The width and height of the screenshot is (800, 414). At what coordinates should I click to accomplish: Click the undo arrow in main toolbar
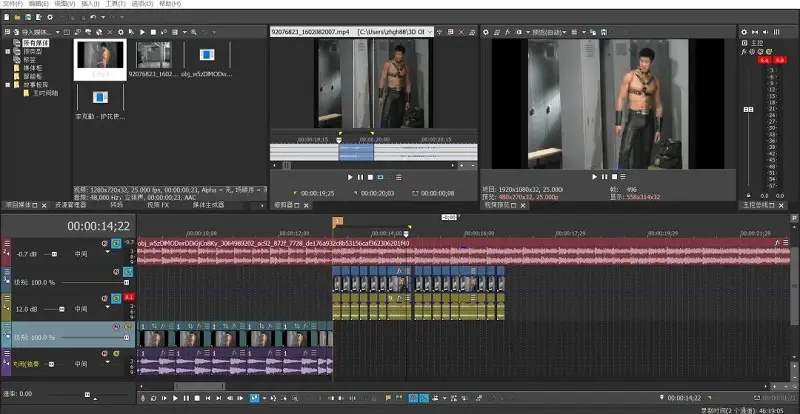[x=93, y=17]
